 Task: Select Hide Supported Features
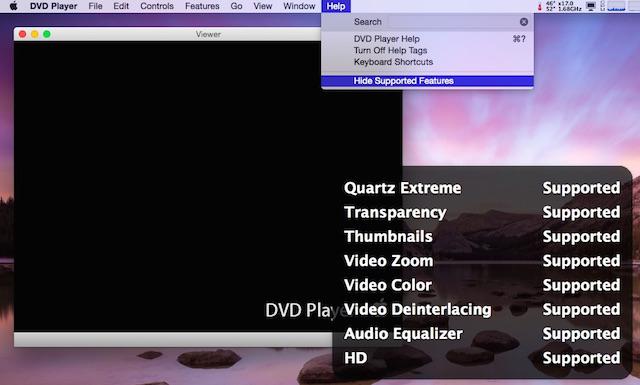427,81
